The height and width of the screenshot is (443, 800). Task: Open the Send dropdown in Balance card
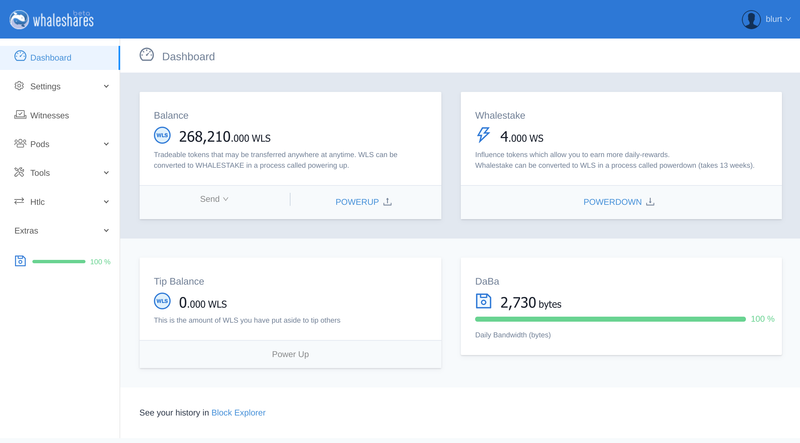[x=214, y=200]
